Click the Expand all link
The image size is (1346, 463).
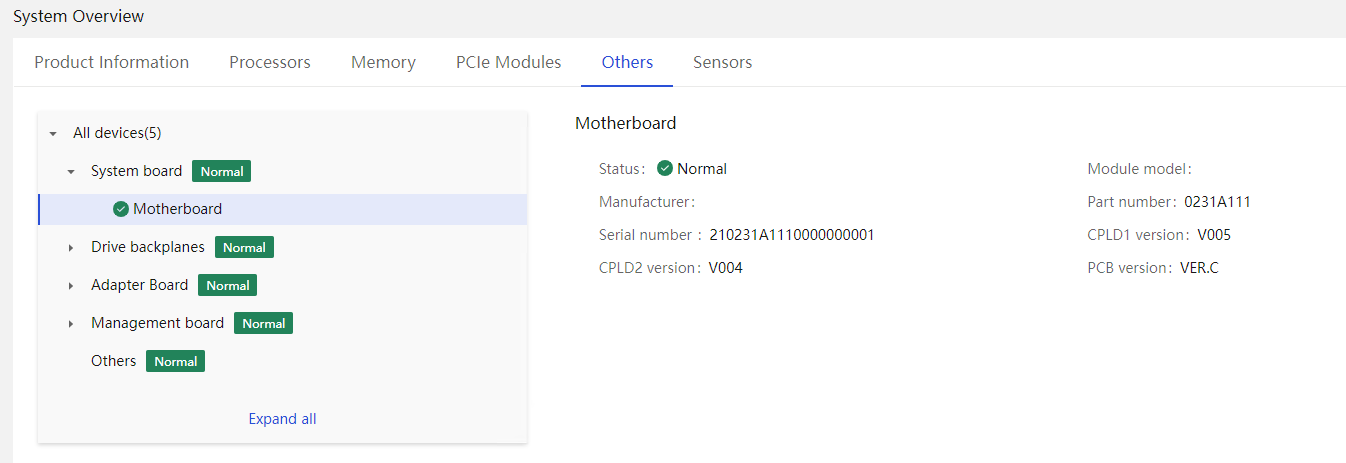[x=282, y=419]
